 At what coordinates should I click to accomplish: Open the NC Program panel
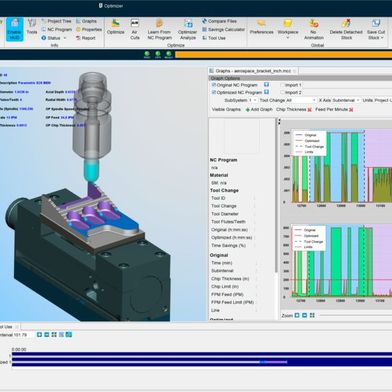(x=56, y=29)
